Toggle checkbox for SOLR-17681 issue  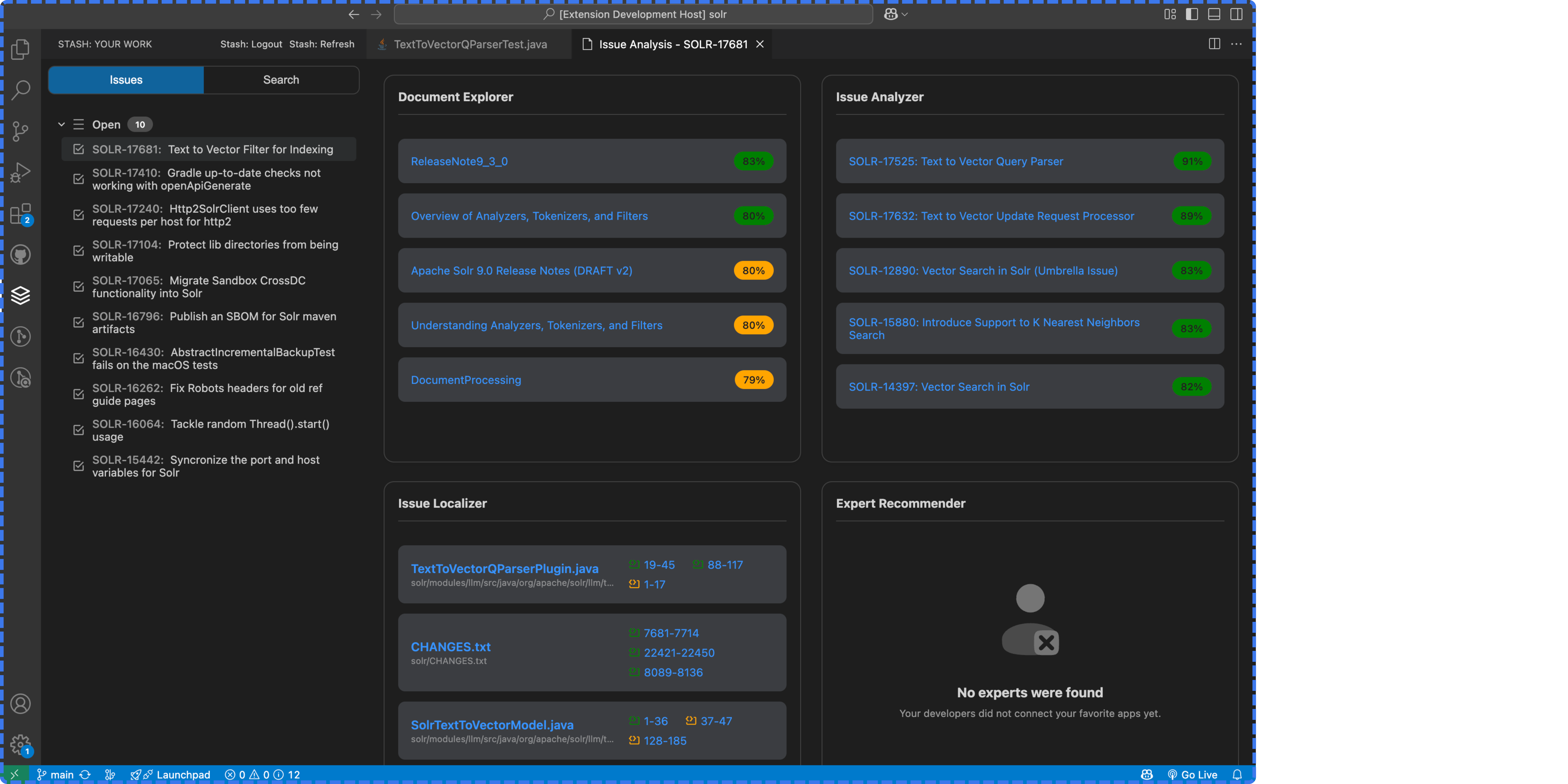coord(79,149)
